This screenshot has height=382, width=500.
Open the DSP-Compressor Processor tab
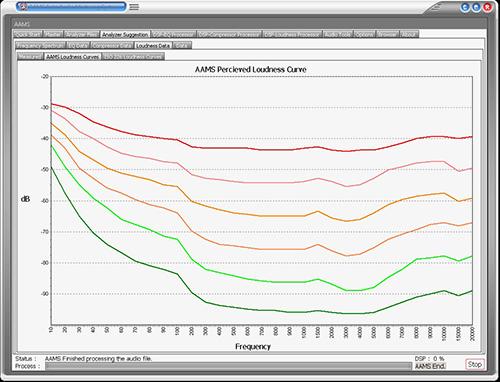(229, 34)
